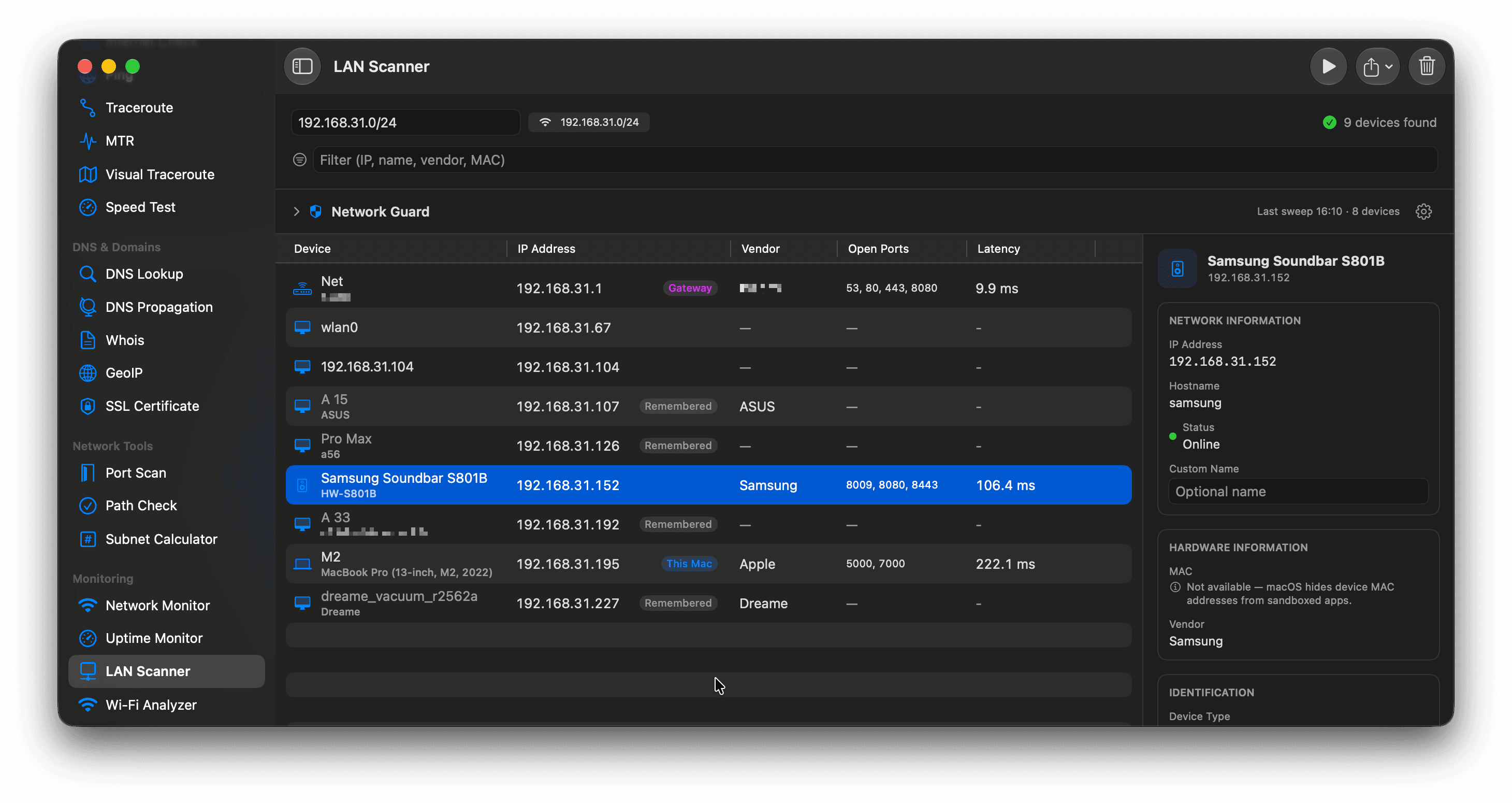Switch to Visual Traceroute
Screen dimensions: 1512x803
[x=159, y=175]
